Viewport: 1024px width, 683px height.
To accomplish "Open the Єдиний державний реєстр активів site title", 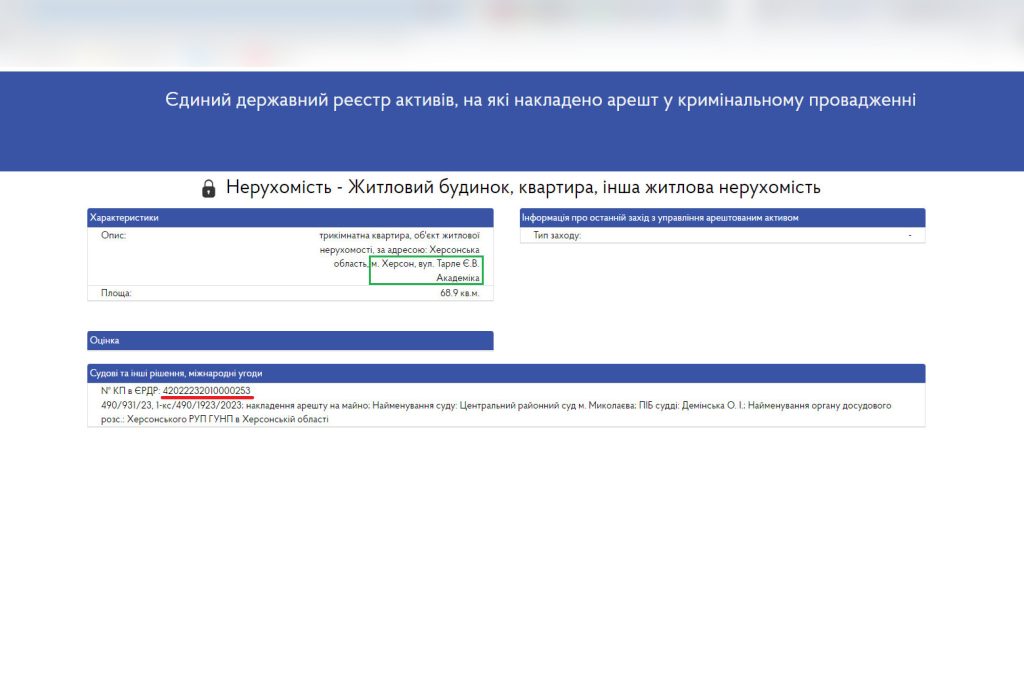I will pyautogui.click(x=540, y=100).
